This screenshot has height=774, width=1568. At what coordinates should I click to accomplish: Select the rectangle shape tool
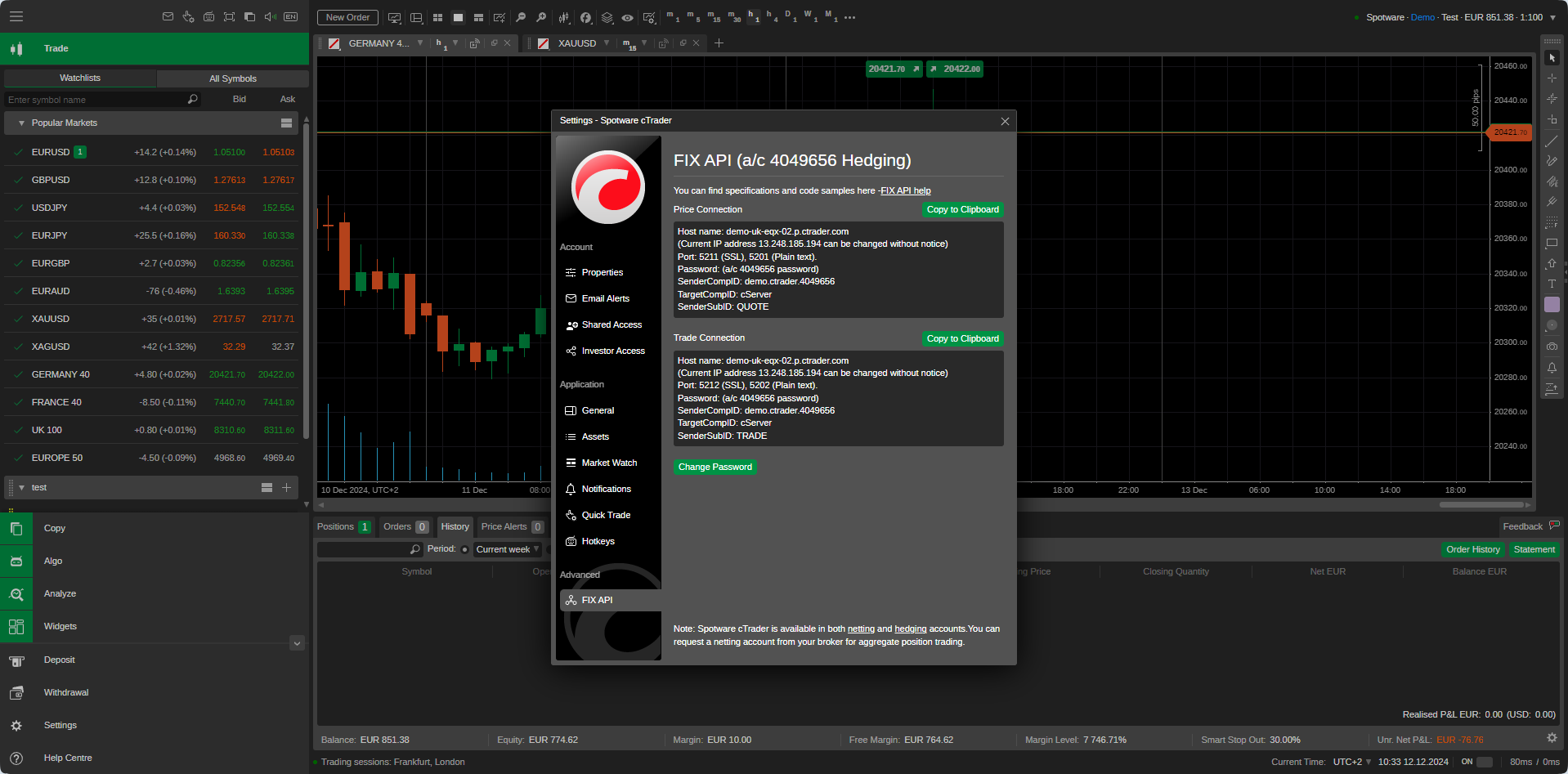tap(1552, 243)
